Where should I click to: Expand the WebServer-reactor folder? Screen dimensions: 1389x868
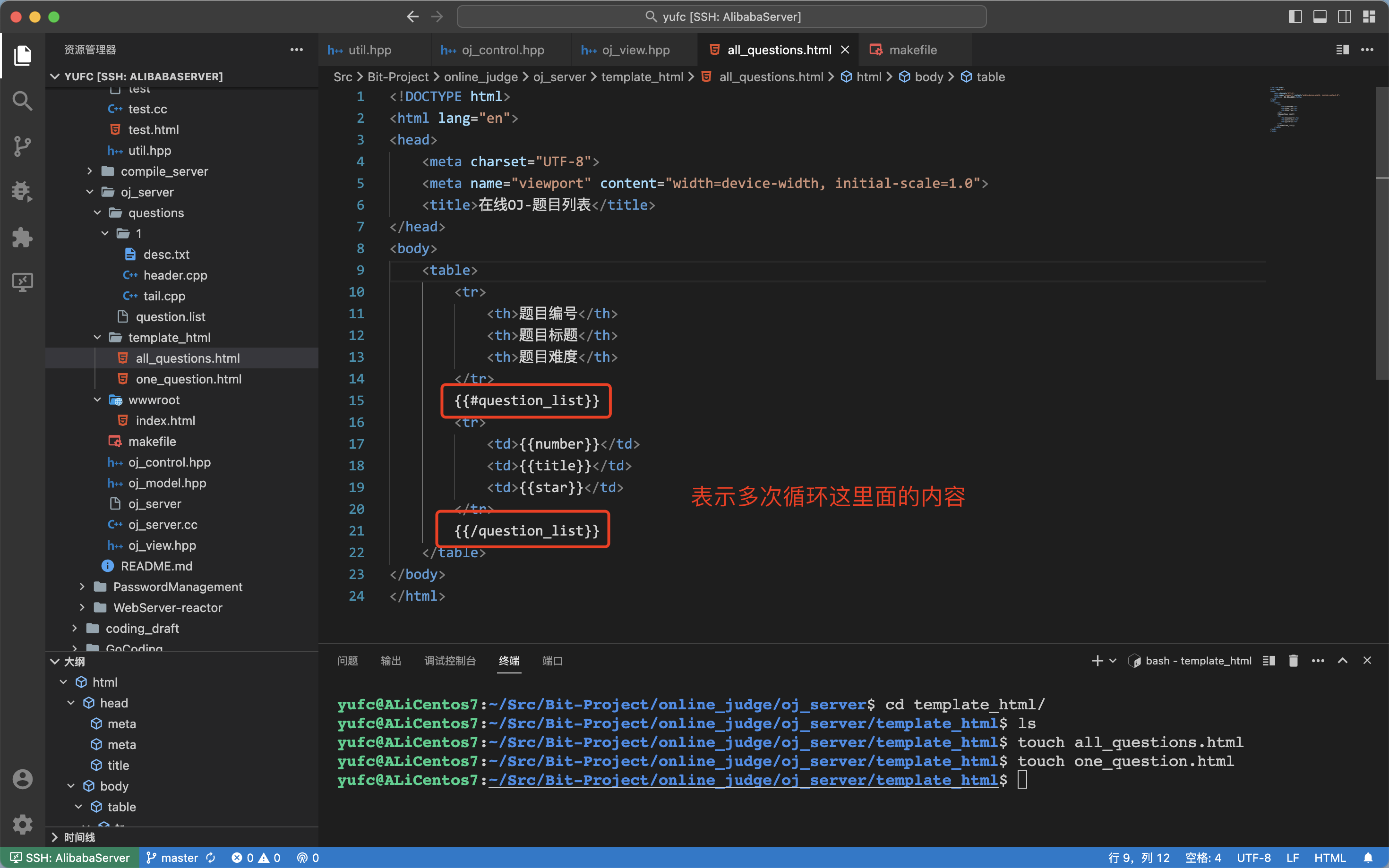click(x=181, y=607)
